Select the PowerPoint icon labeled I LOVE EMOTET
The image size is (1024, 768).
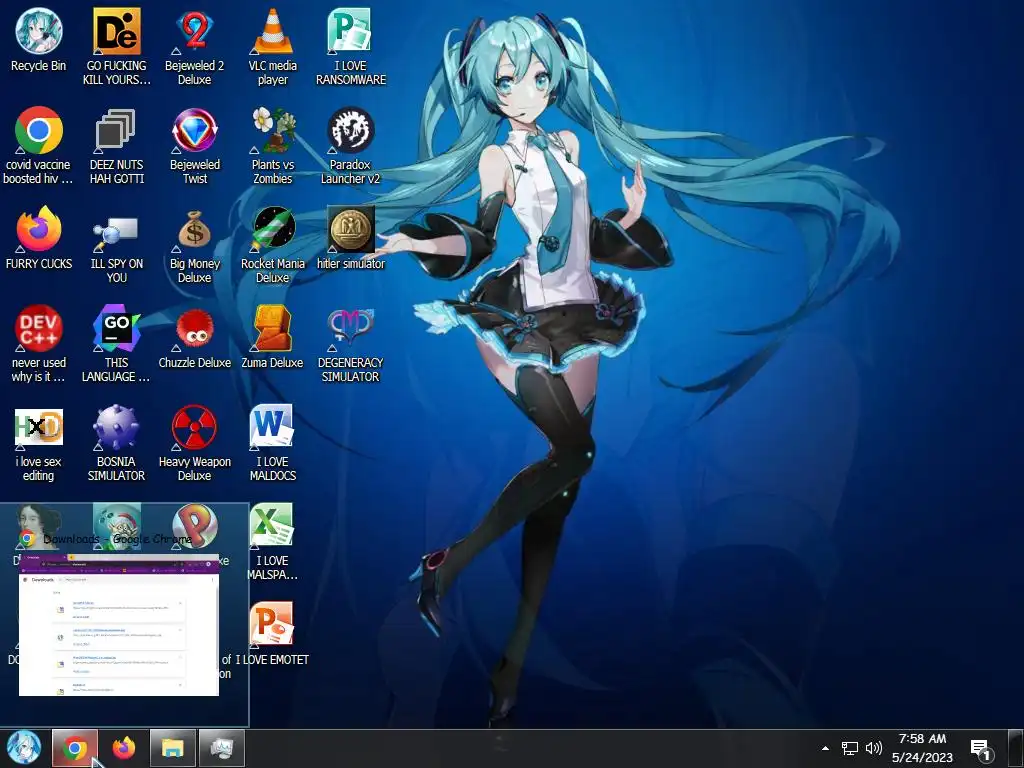272,626
